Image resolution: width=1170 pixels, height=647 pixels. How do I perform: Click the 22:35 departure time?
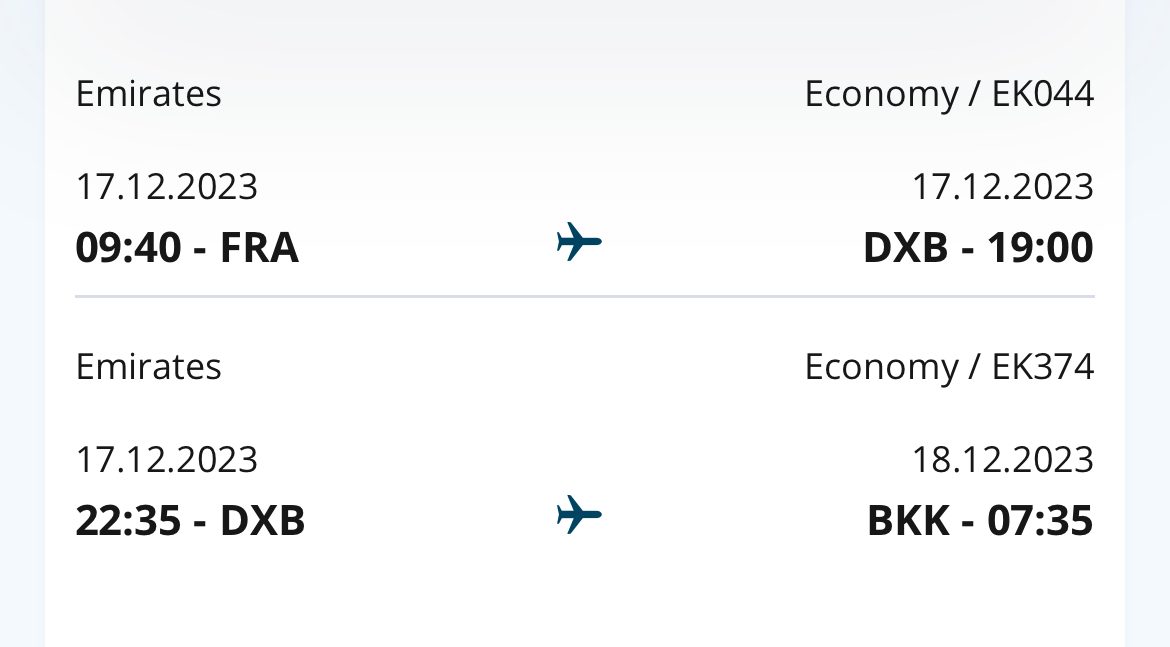coord(128,521)
